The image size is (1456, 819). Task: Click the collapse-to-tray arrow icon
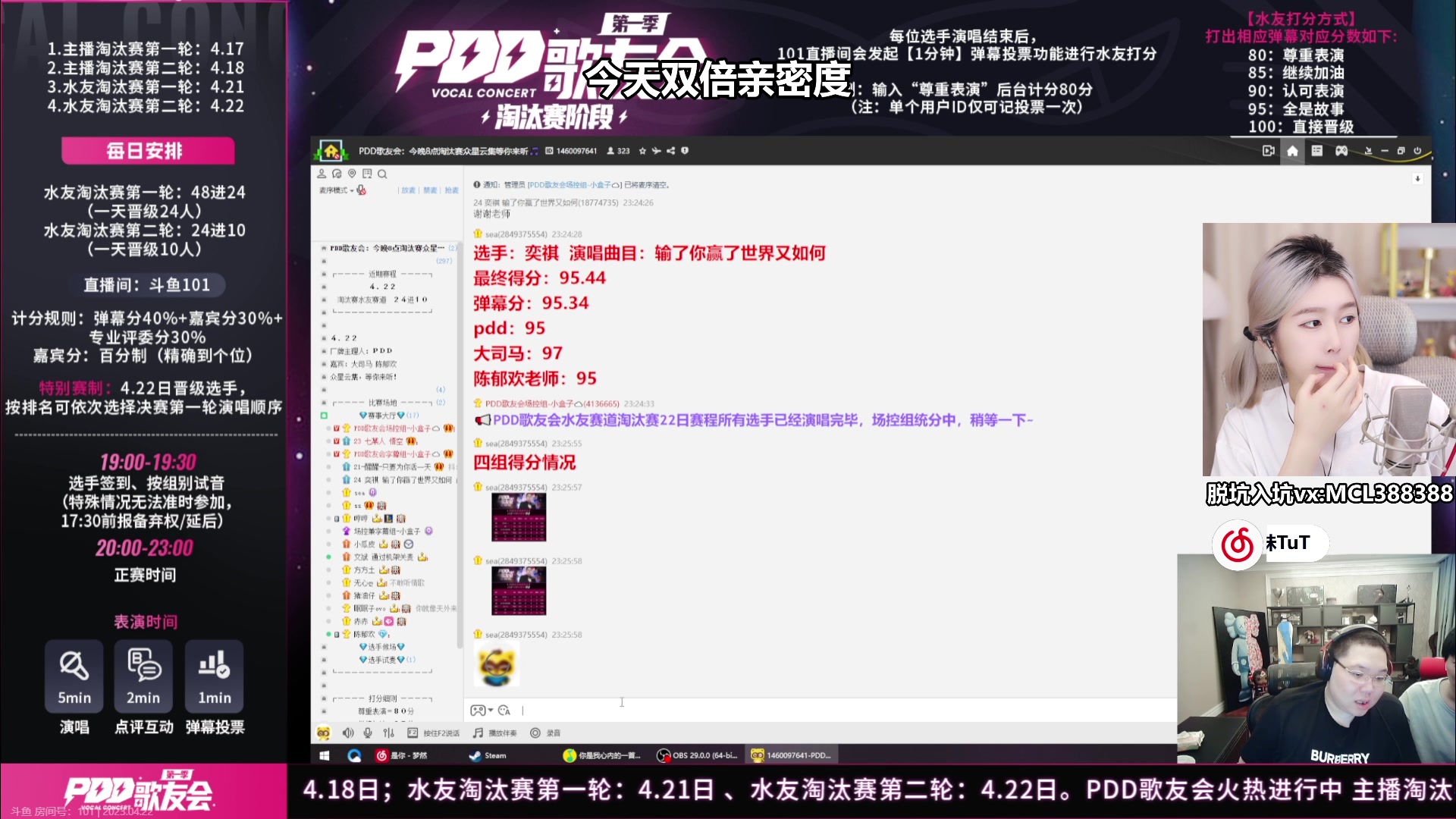tap(1368, 151)
